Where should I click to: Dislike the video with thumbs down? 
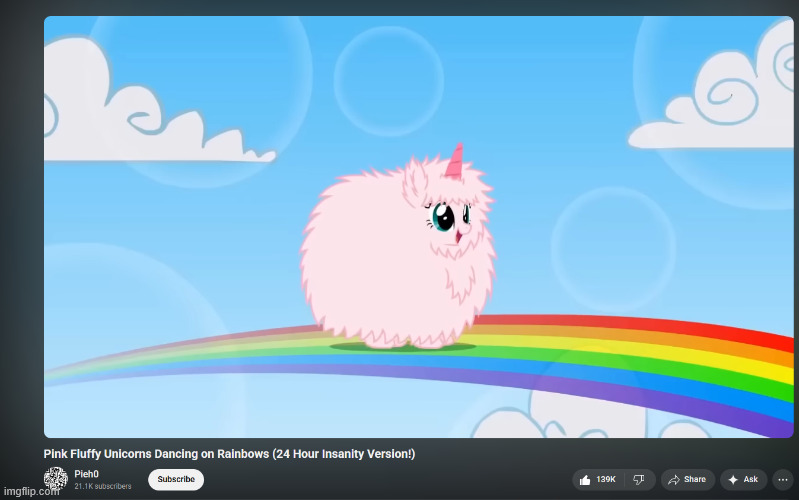640,480
